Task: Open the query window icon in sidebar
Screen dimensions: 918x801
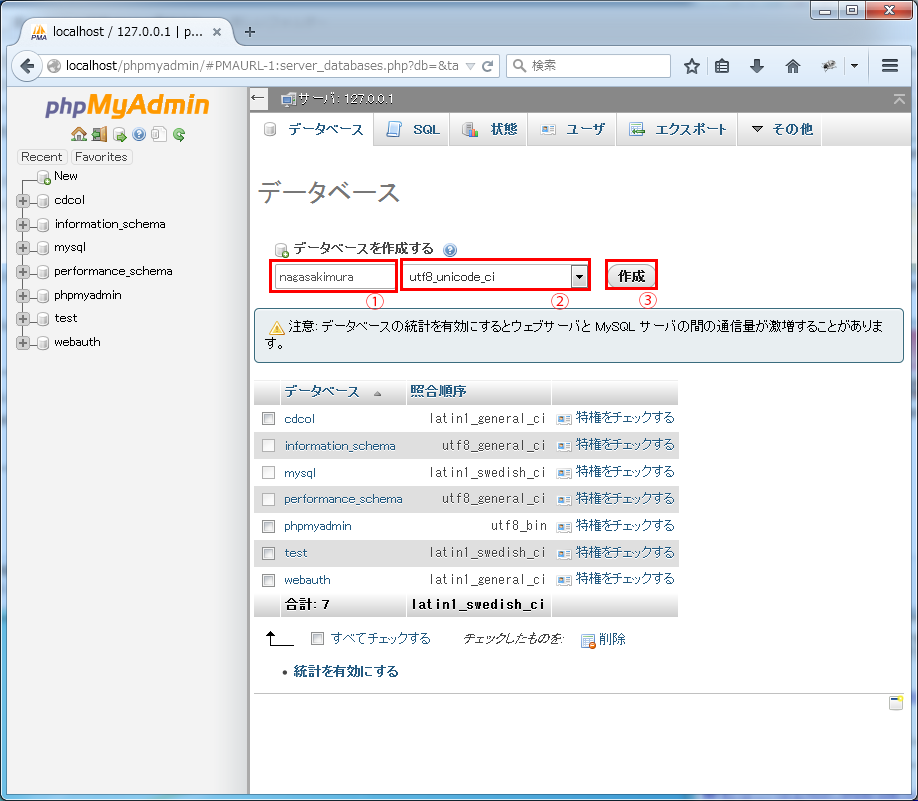Action: [x=119, y=134]
